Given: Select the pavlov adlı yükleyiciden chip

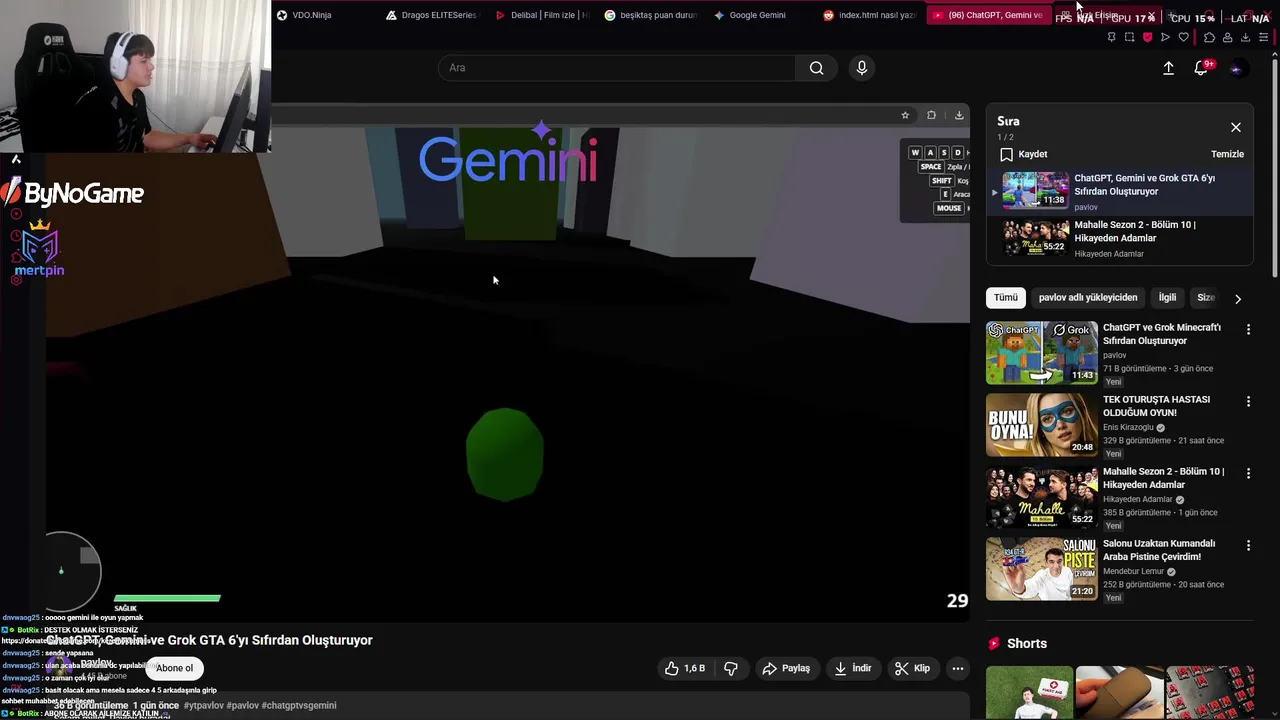Looking at the screenshot, I should [1088, 297].
